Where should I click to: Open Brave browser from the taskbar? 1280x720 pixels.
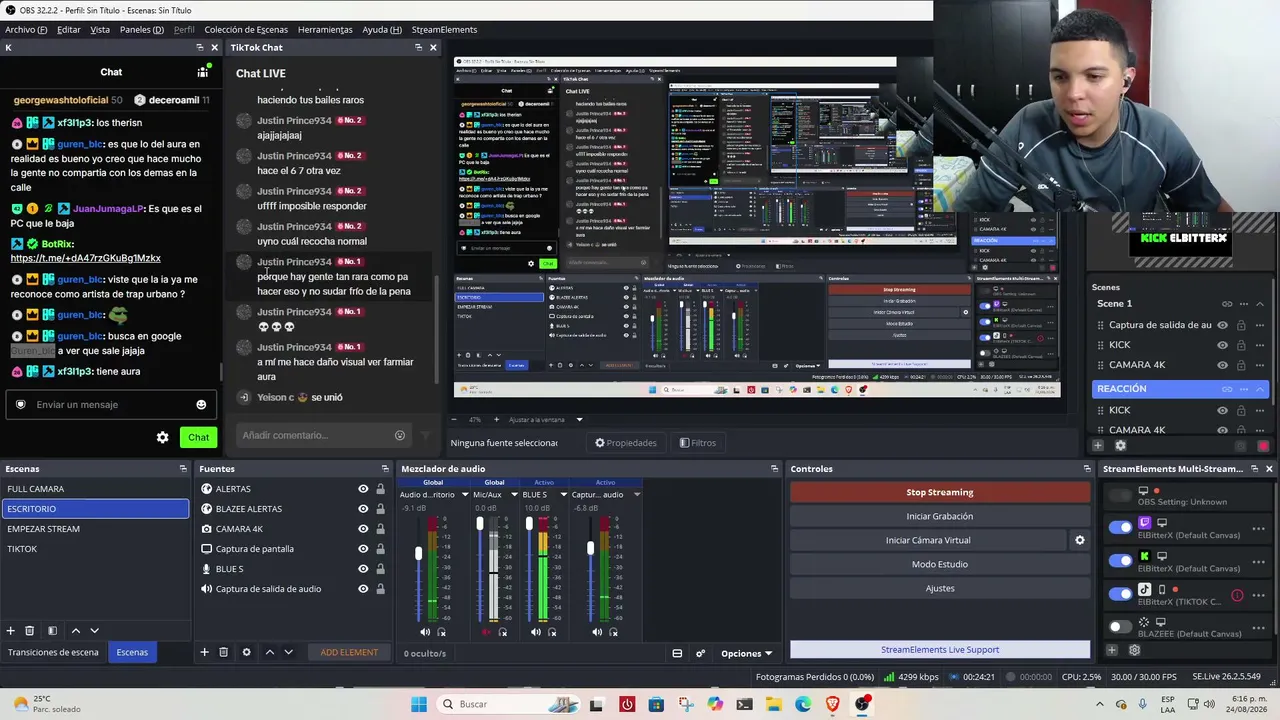coord(832,704)
